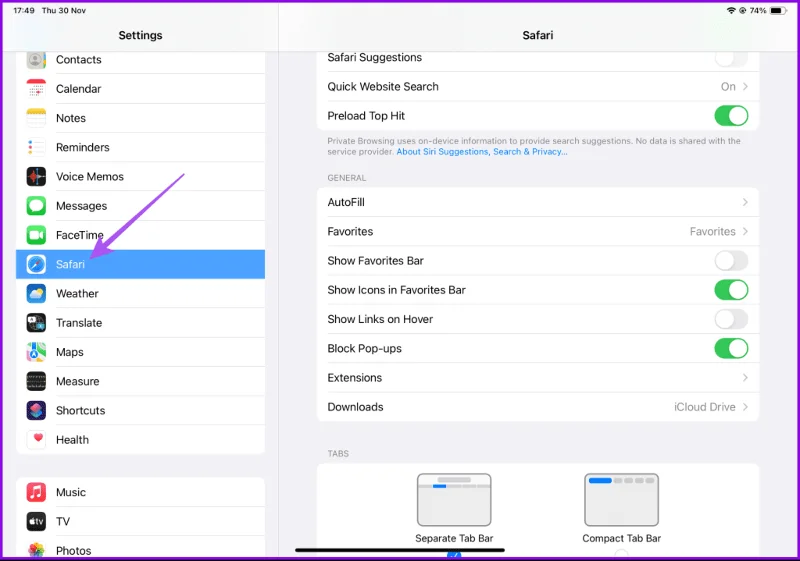Tap the FaceTime app icon
This screenshot has height=561, width=800.
coord(36,235)
